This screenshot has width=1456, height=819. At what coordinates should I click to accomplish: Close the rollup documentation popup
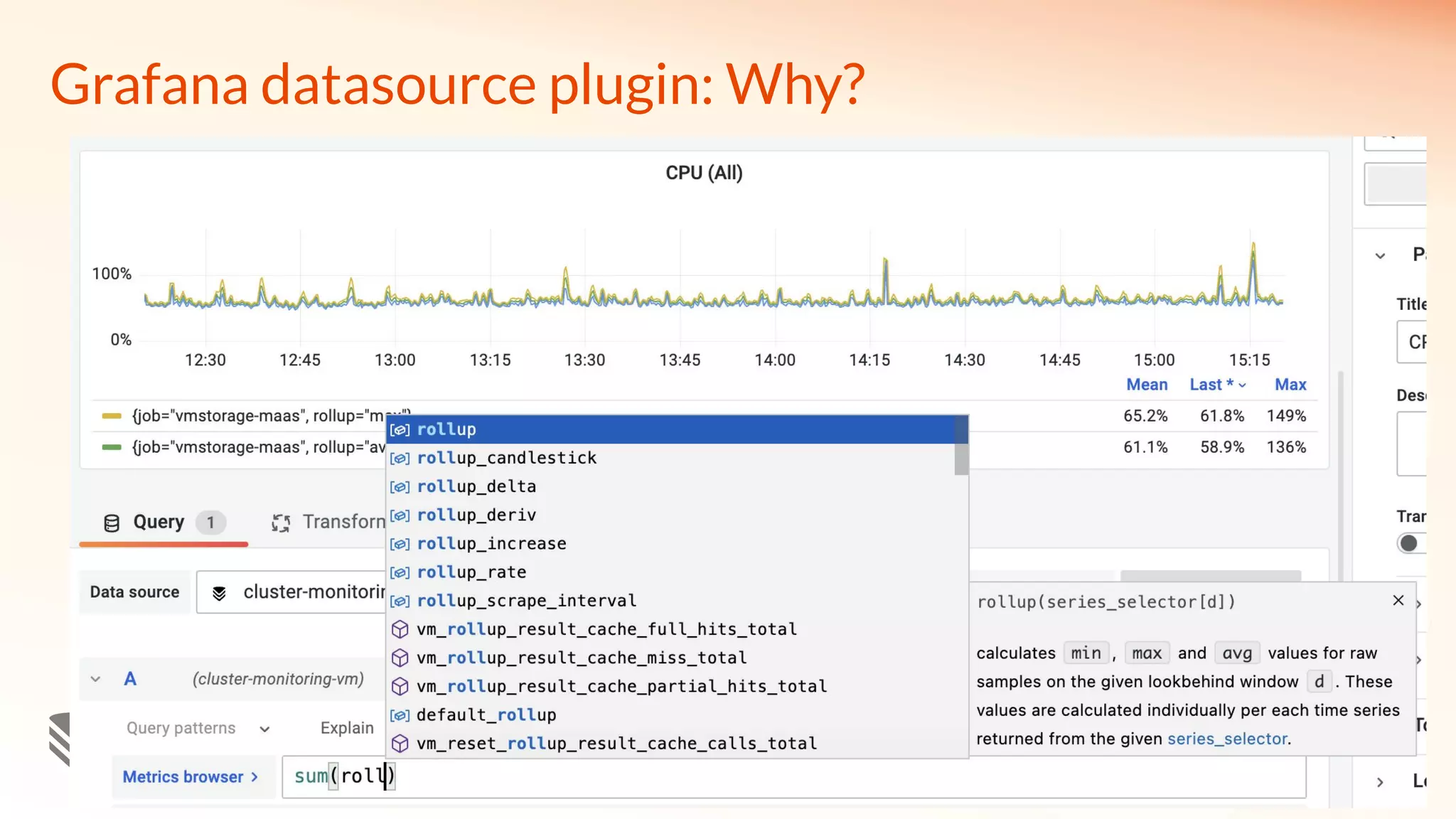tap(1398, 601)
